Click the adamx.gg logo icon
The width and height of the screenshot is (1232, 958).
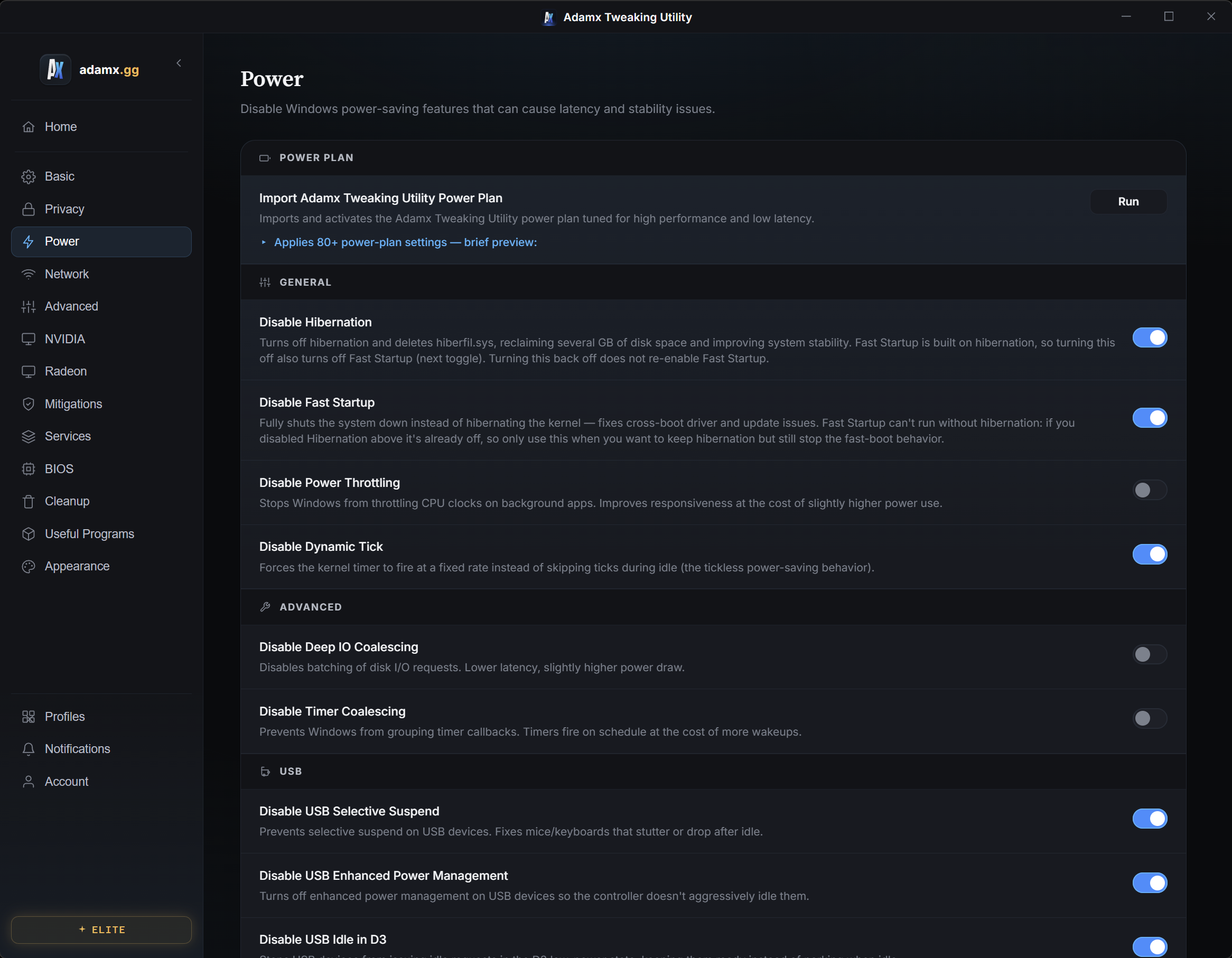[55, 69]
